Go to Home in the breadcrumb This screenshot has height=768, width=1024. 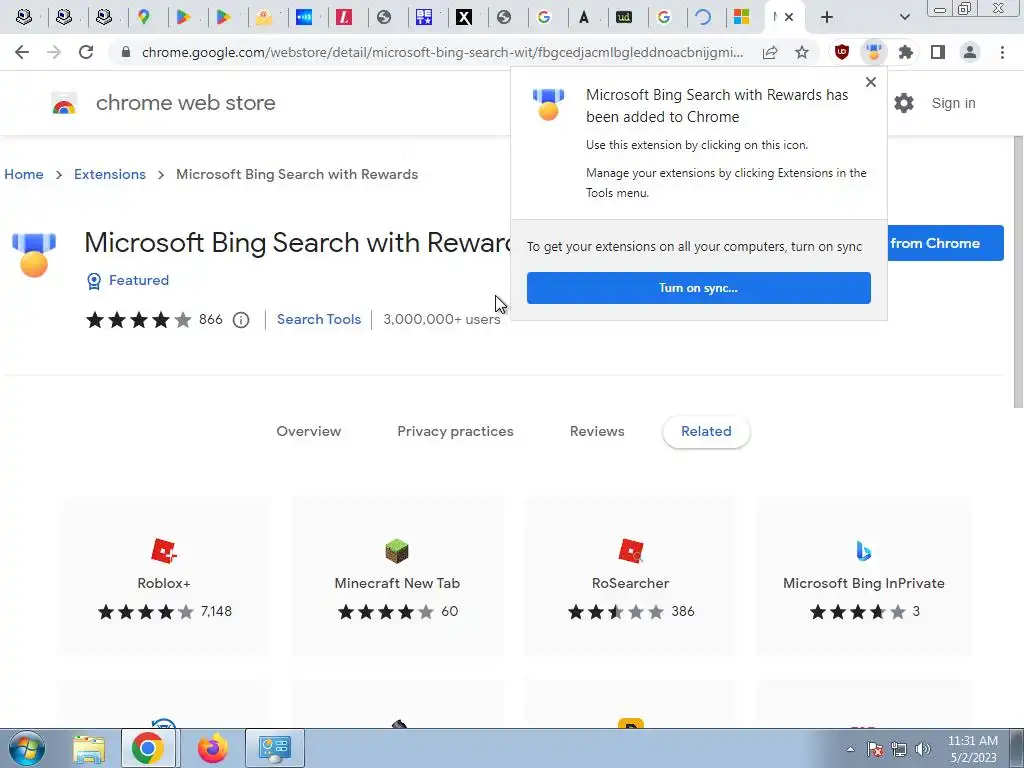[x=24, y=174]
